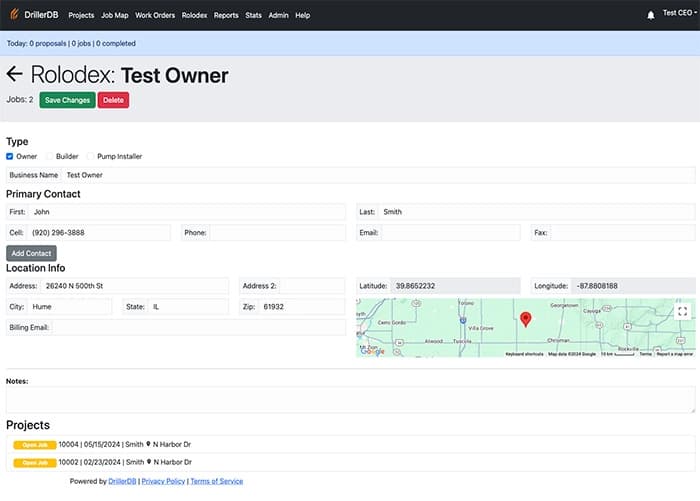Click the red Delete button

[113, 100]
